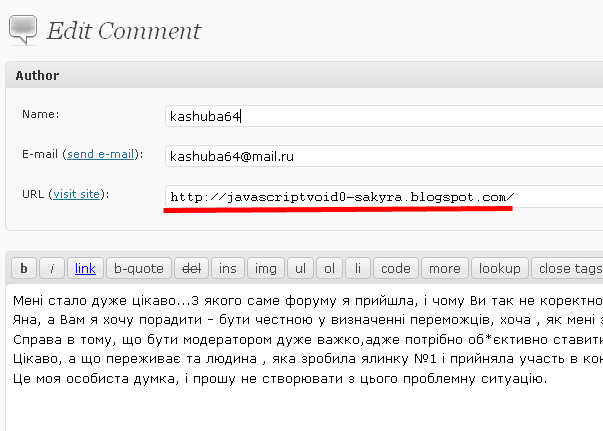
Task: Insert an image with img button
Action: (x=265, y=268)
